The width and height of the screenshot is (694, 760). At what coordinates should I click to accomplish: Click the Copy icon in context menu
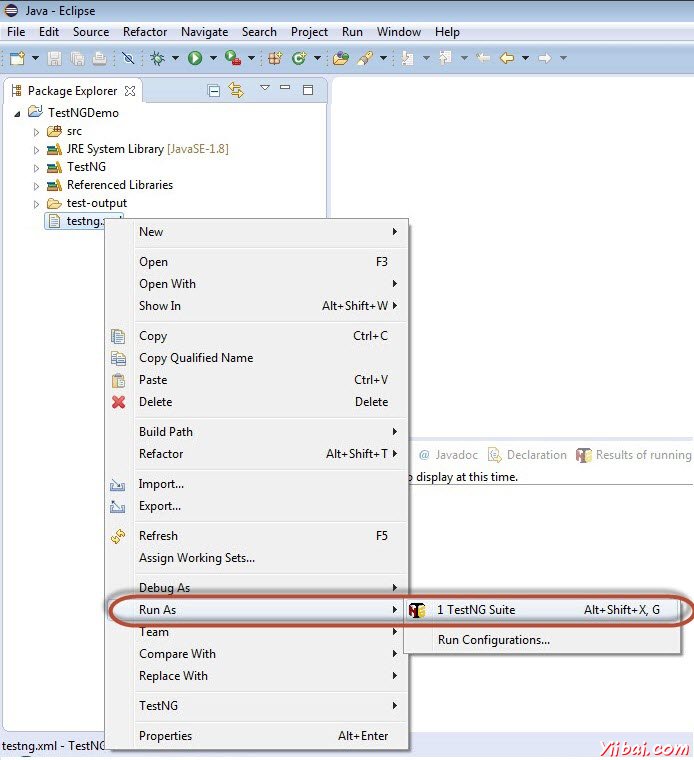pos(118,336)
